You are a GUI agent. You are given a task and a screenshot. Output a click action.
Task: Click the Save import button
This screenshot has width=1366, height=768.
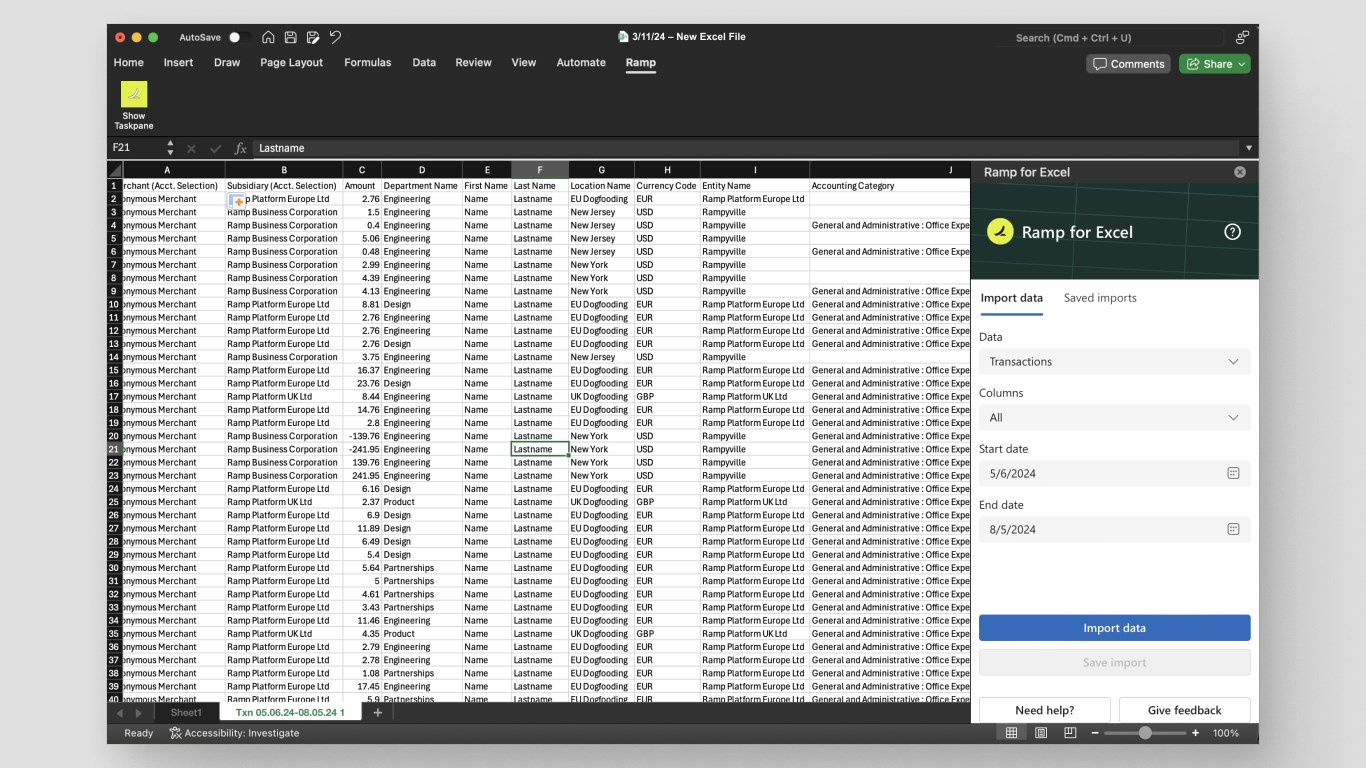pos(1114,662)
